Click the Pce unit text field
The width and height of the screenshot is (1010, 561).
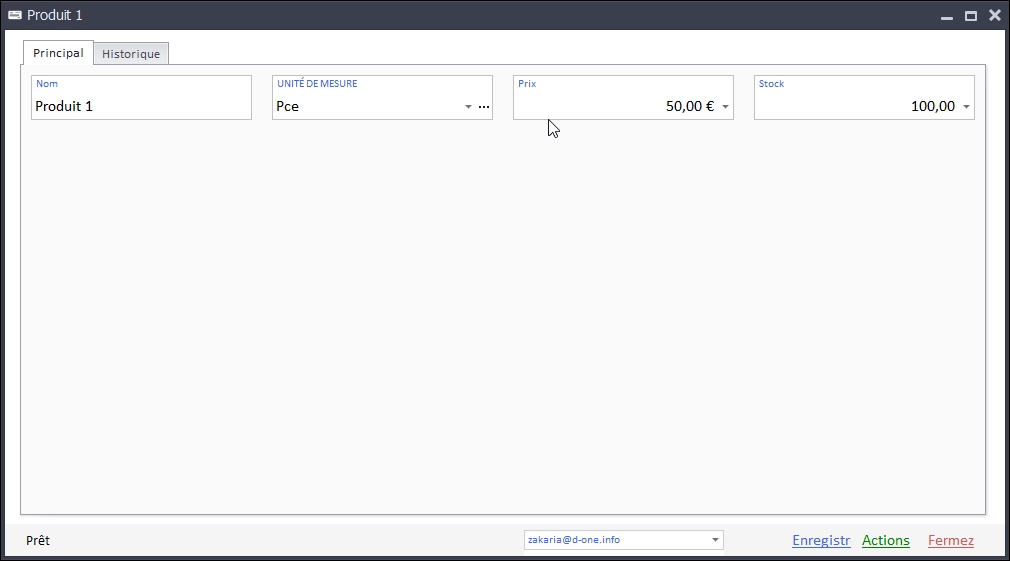[x=365, y=106]
